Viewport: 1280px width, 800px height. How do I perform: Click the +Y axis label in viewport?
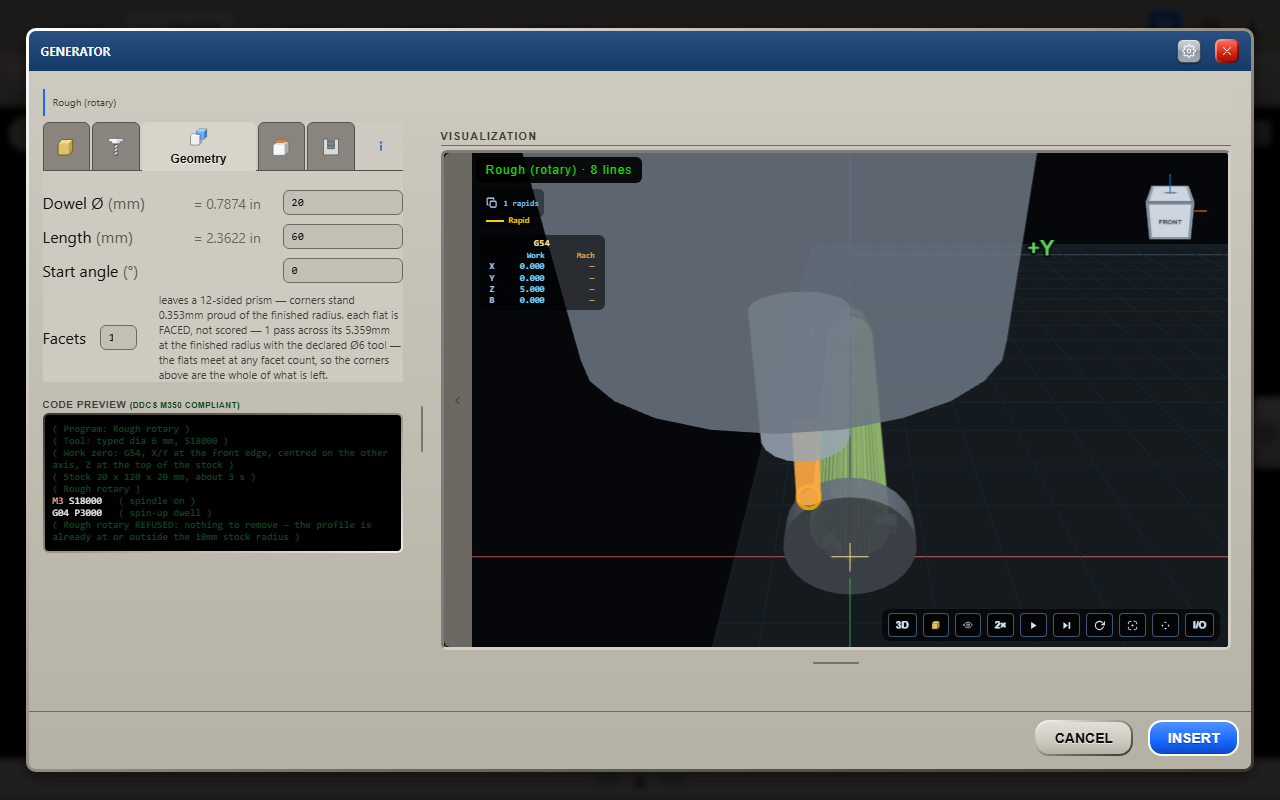pos(1040,248)
